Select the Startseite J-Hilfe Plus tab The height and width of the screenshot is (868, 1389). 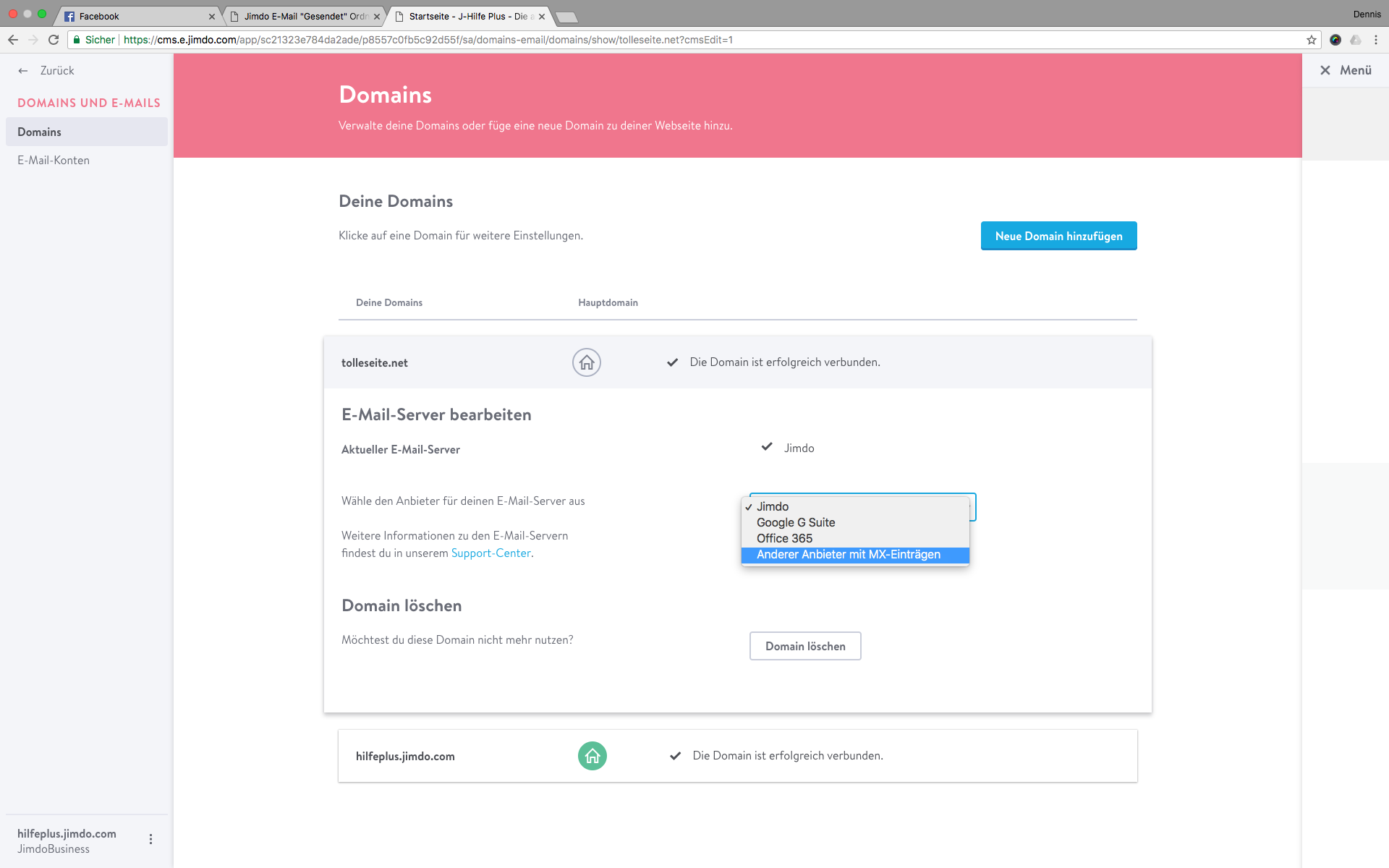(469, 16)
